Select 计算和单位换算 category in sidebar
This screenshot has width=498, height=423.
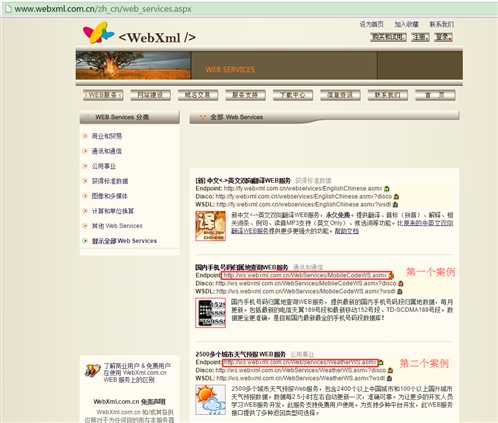[x=113, y=211]
